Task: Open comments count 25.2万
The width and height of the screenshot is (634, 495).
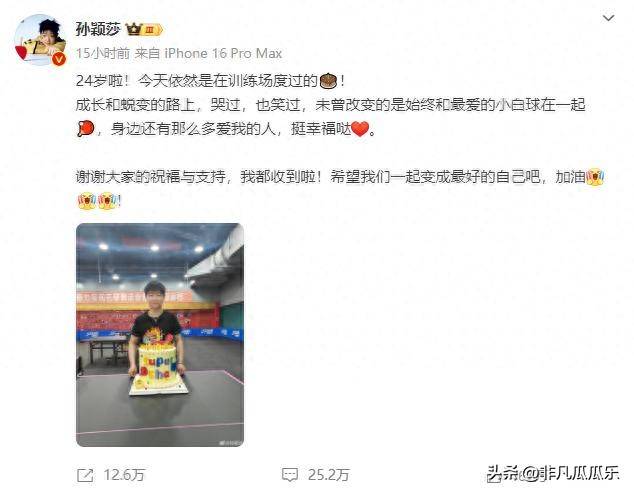Action: [x=329, y=475]
